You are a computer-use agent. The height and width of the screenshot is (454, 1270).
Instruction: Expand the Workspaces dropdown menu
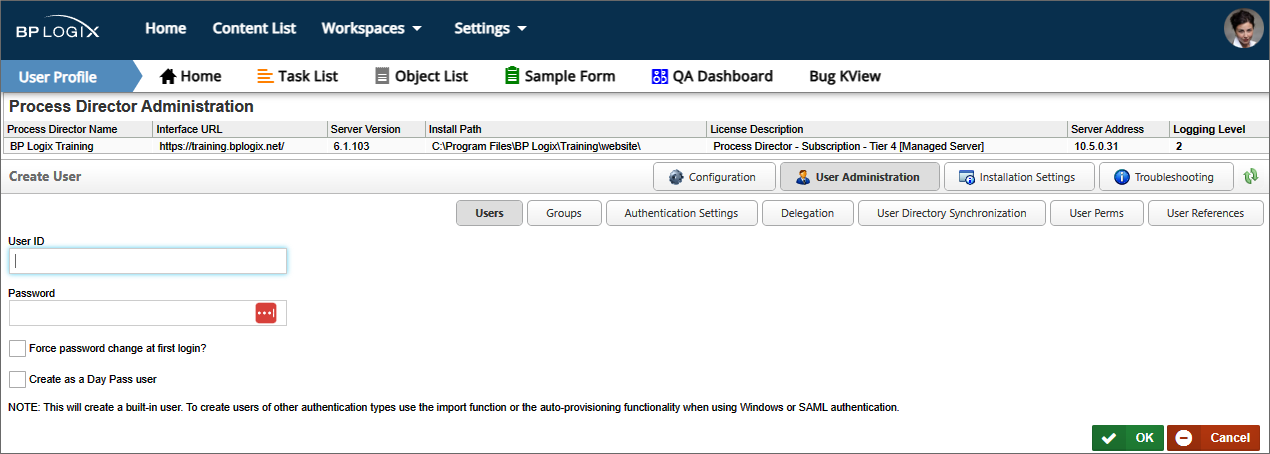(371, 28)
